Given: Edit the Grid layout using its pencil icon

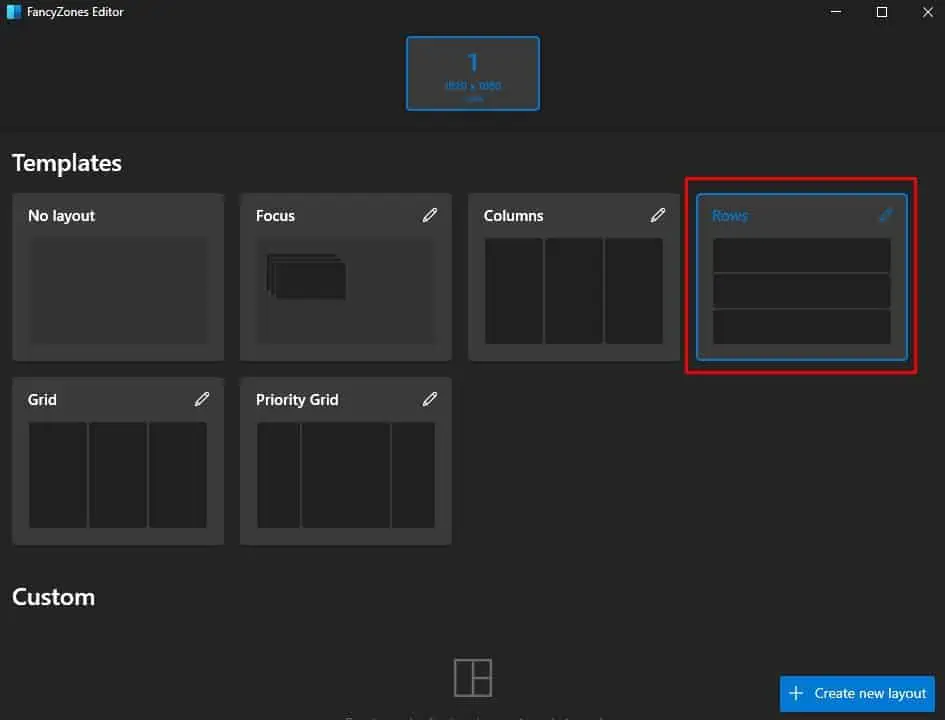Looking at the screenshot, I should pyautogui.click(x=202, y=399).
